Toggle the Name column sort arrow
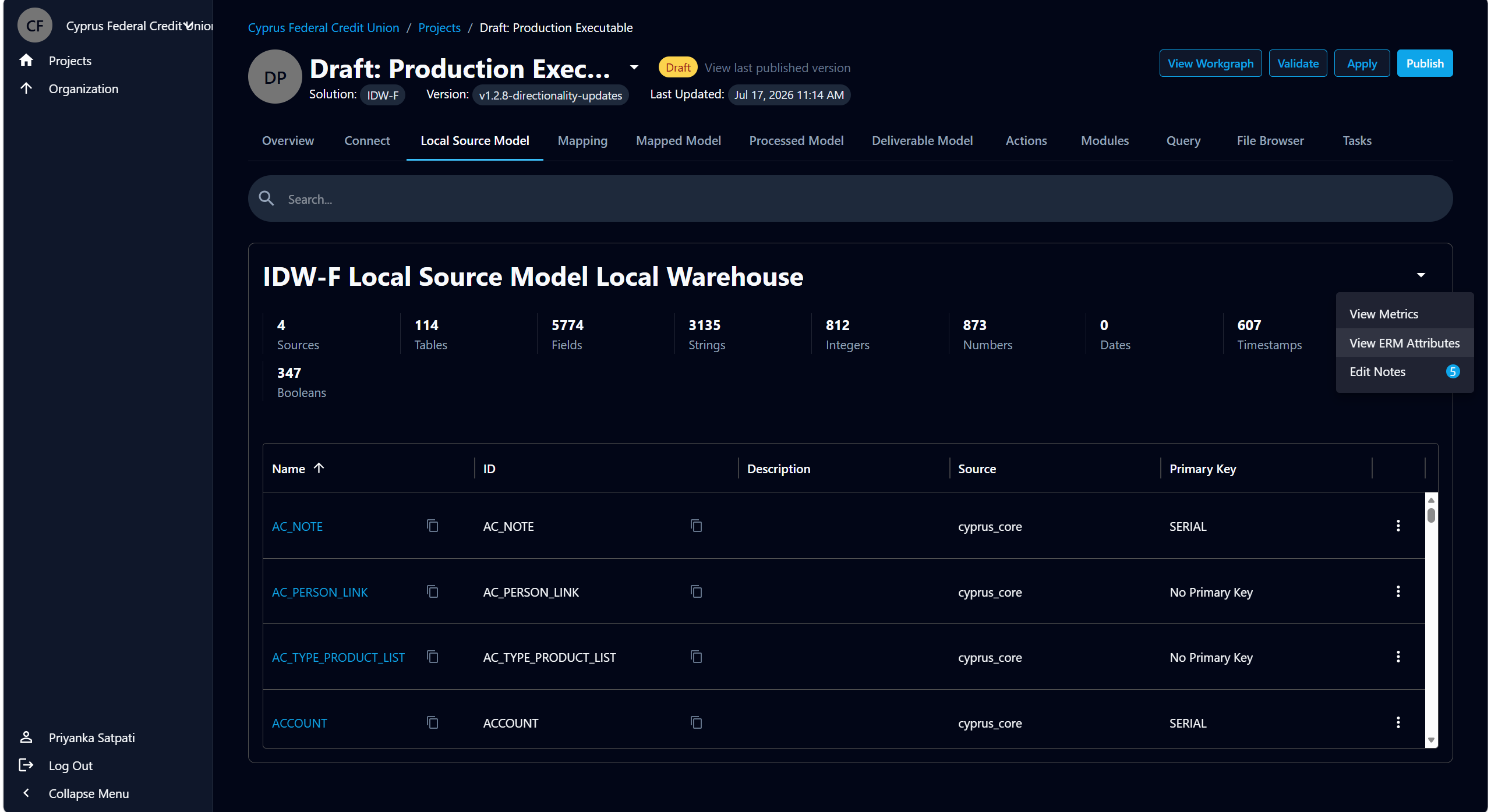This screenshot has width=1491, height=812. tap(319, 468)
